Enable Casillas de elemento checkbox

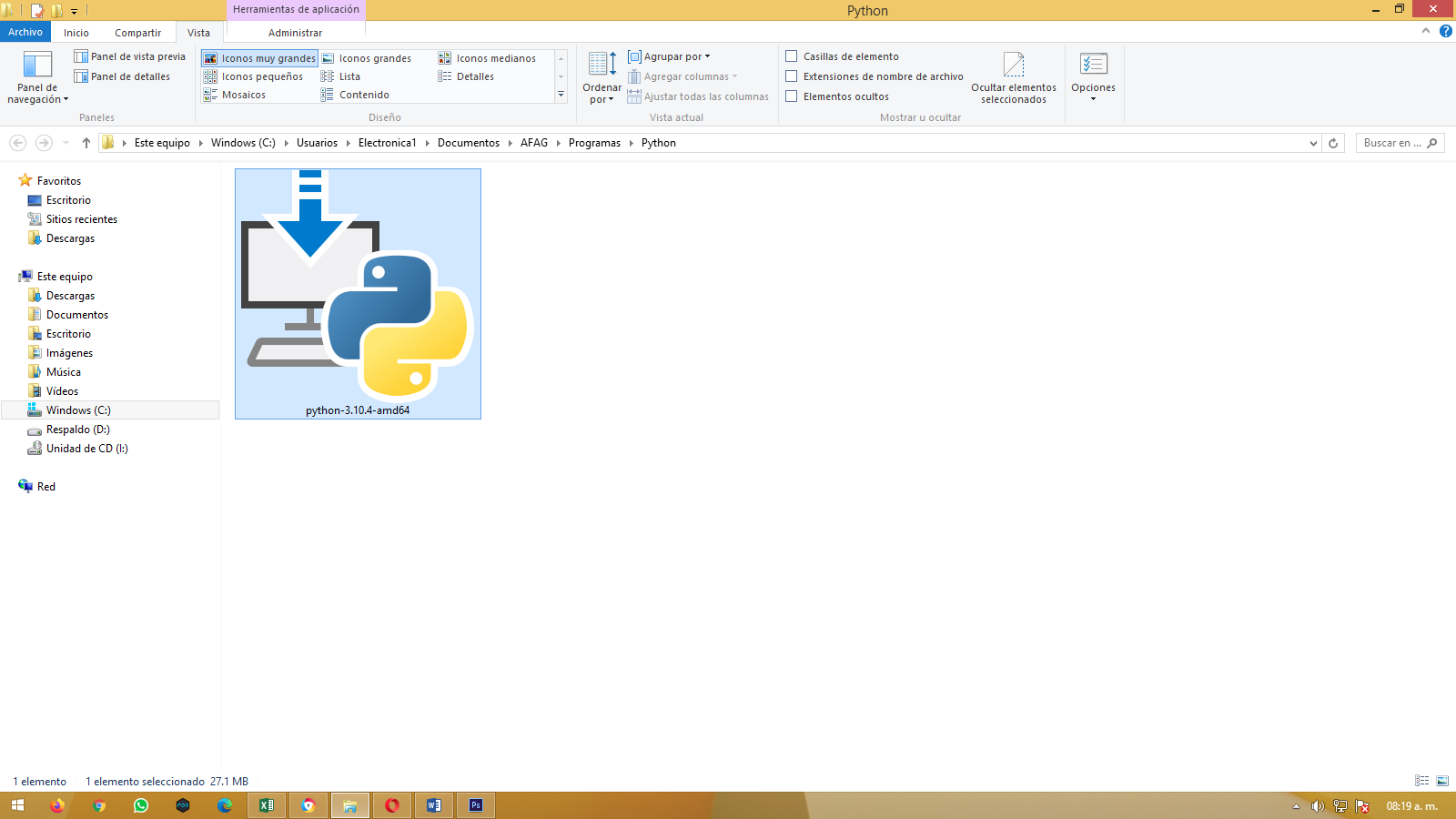[x=792, y=56]
